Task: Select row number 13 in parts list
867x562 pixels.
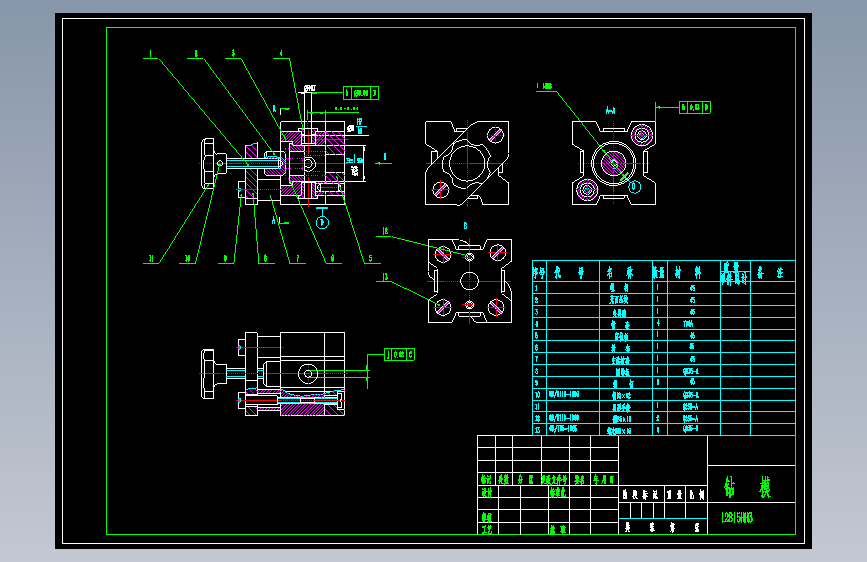Action: pos(537,430)
